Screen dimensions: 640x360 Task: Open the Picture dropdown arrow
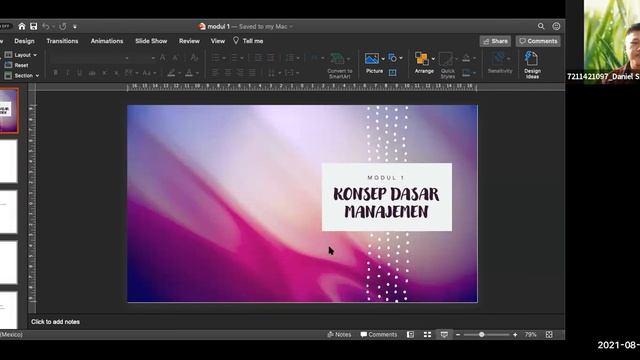383,59
